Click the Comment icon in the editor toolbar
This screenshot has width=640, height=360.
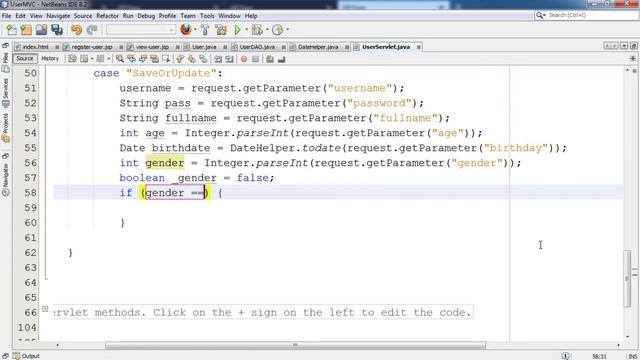click(x=270, y=59)
